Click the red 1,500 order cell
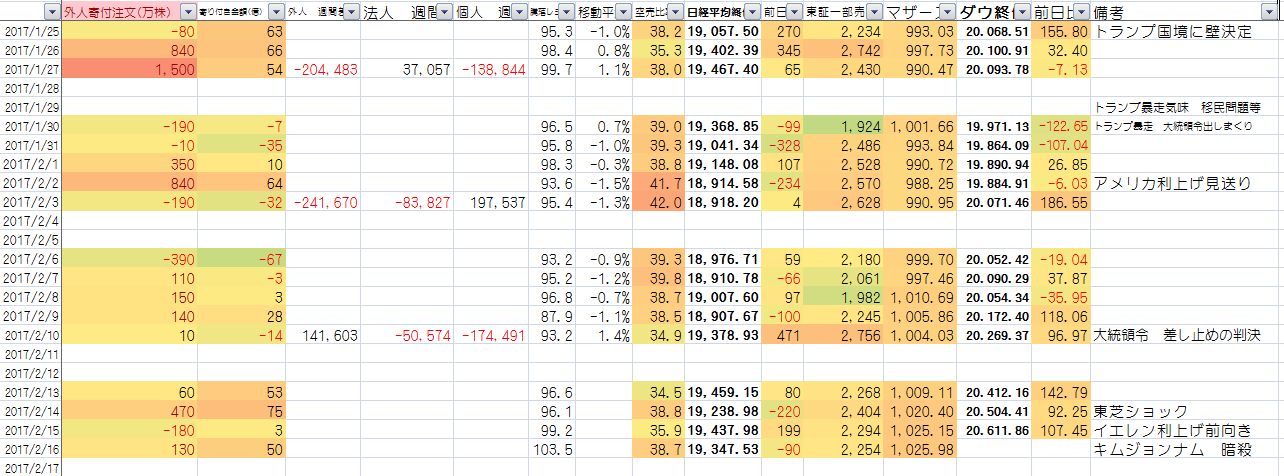This screenshot has height=476, width=1284. pyautogui.click(x=130, y=69)
